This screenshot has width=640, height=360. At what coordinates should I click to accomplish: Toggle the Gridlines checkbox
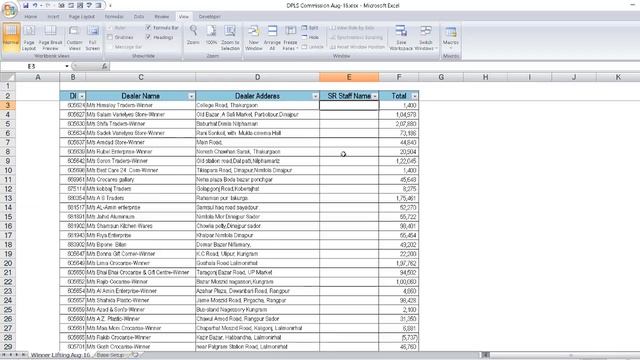[110, 37]
